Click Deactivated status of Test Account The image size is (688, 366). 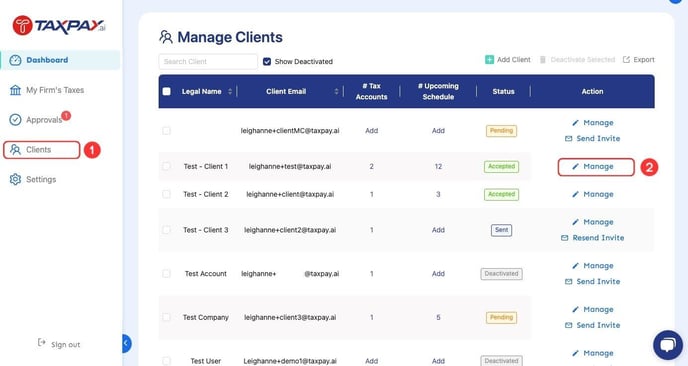[501, 273]
